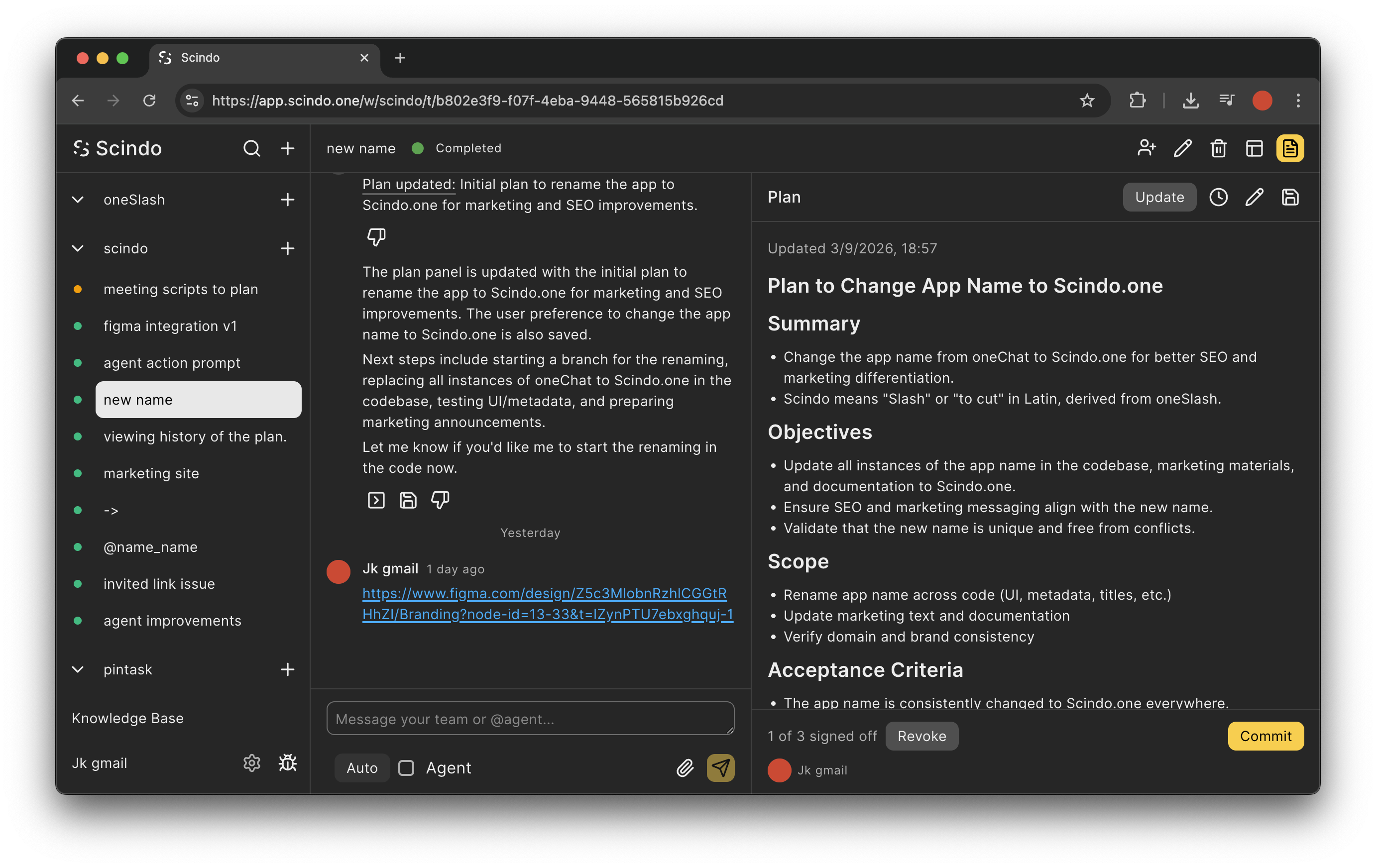This screenshot has width=1376, height=868.
Task: Click the add member icon
Action: click(1147, 149)
